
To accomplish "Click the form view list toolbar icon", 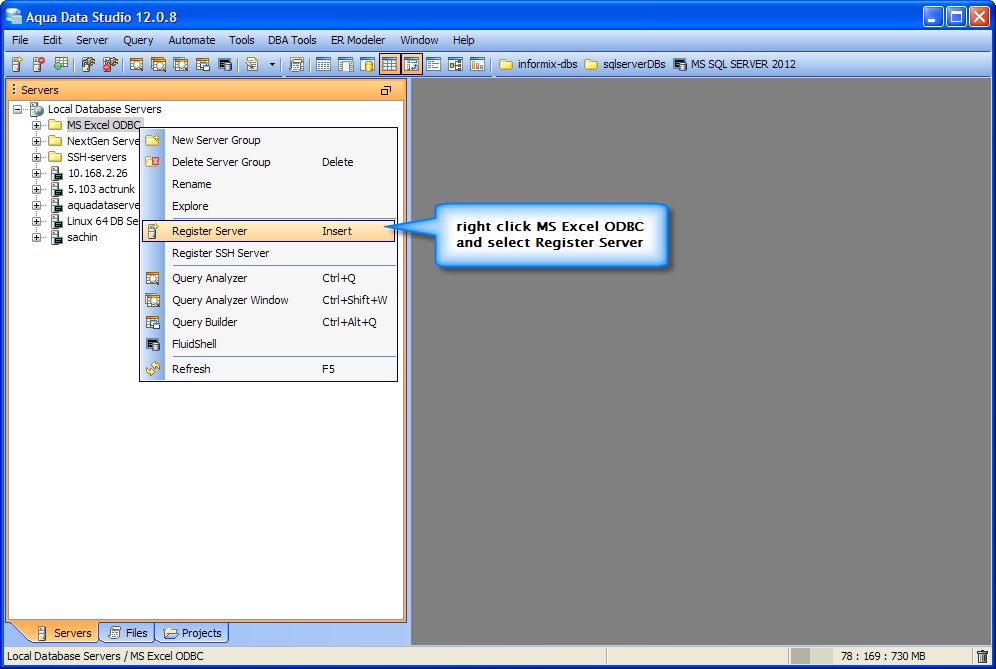I will tap(433, 64).
